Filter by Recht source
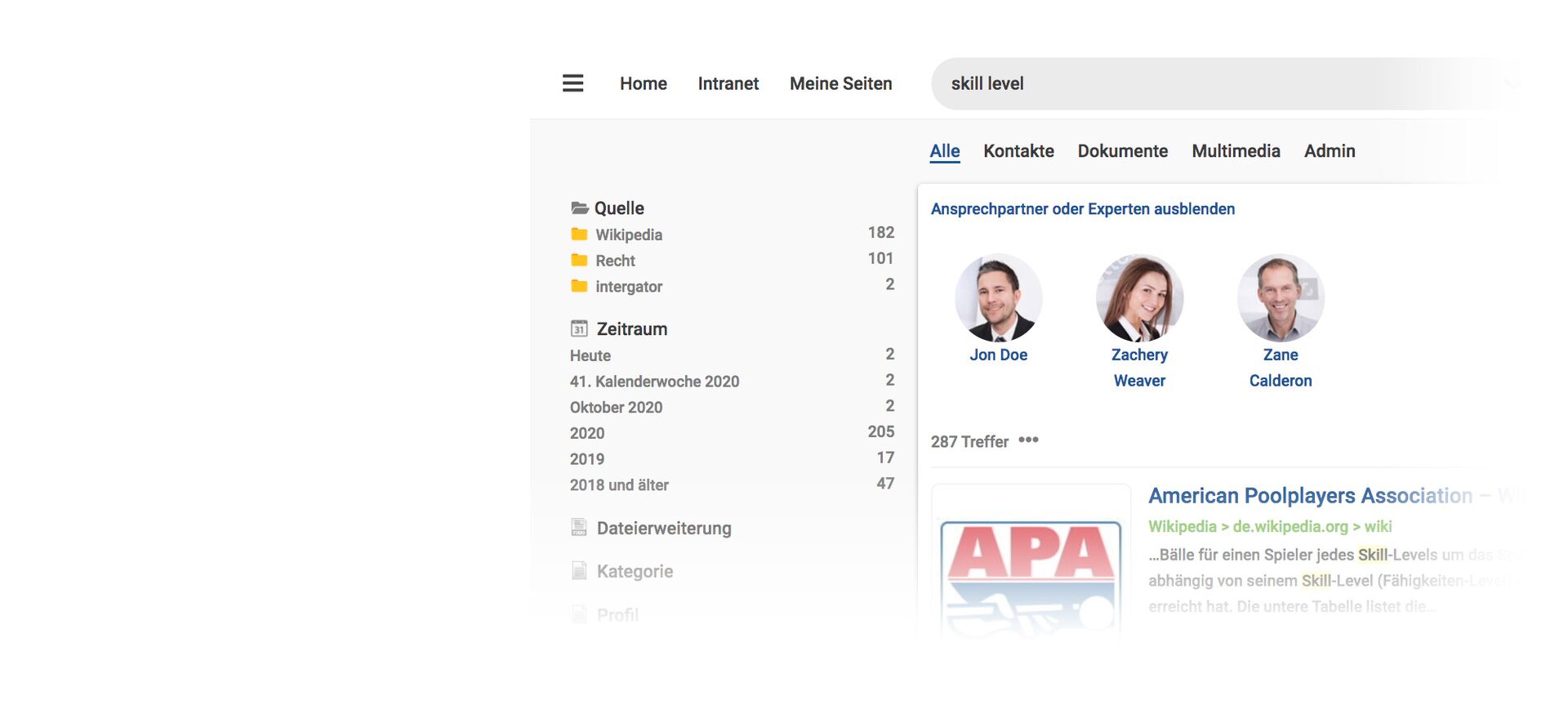Viewport: 1568px width, 719px height. [x=615, y=261]
